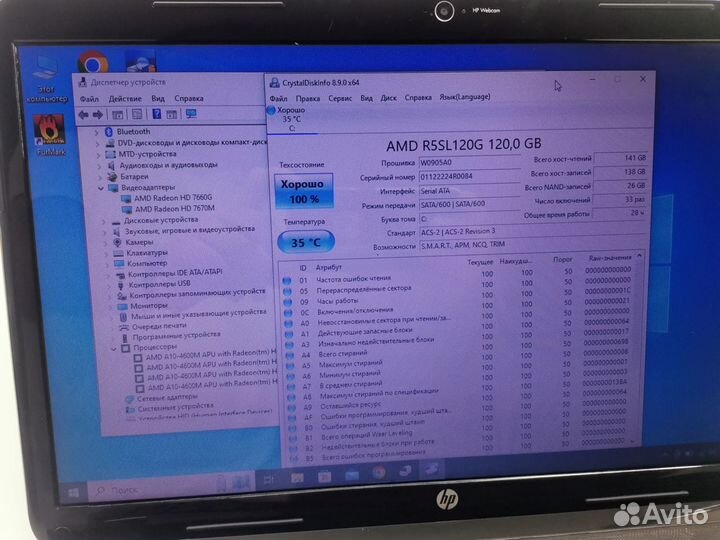Open Файл menu in CrystalDiskInfo
Image resolution: width=720 pixels, height=540 pixels.
click(278, 99)
